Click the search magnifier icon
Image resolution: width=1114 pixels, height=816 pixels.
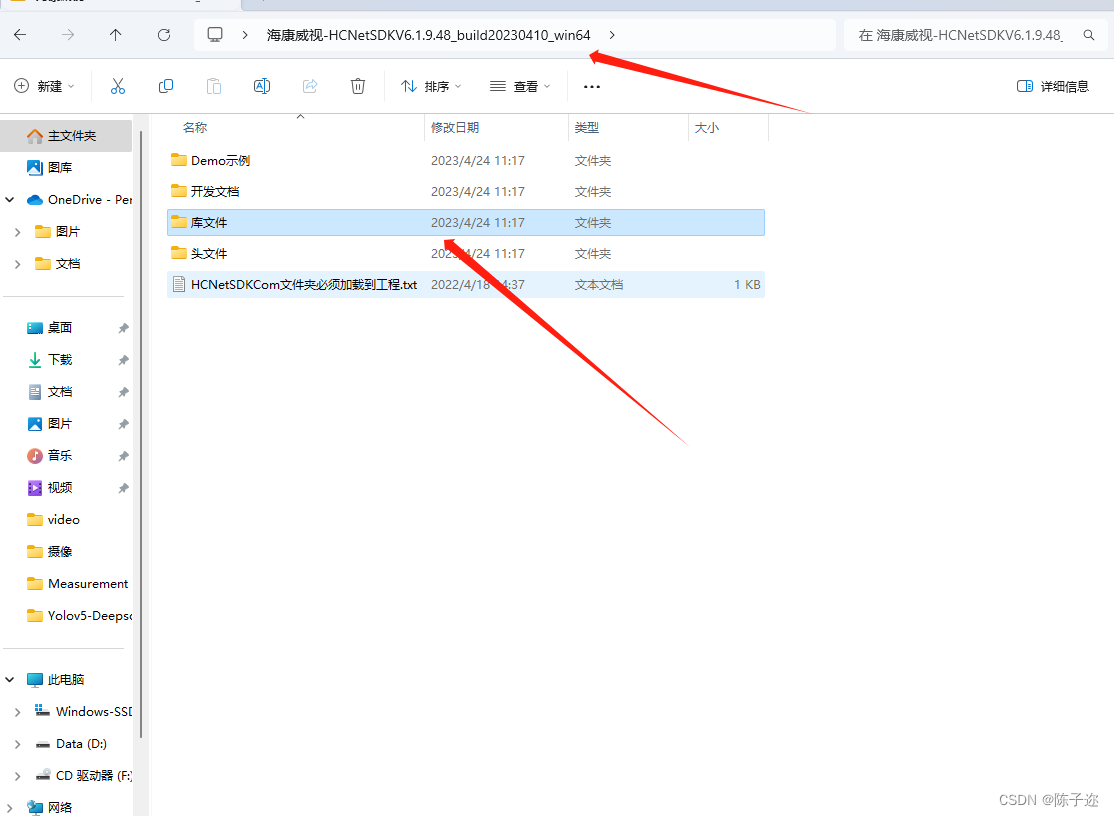click(x=1088, y=35)
